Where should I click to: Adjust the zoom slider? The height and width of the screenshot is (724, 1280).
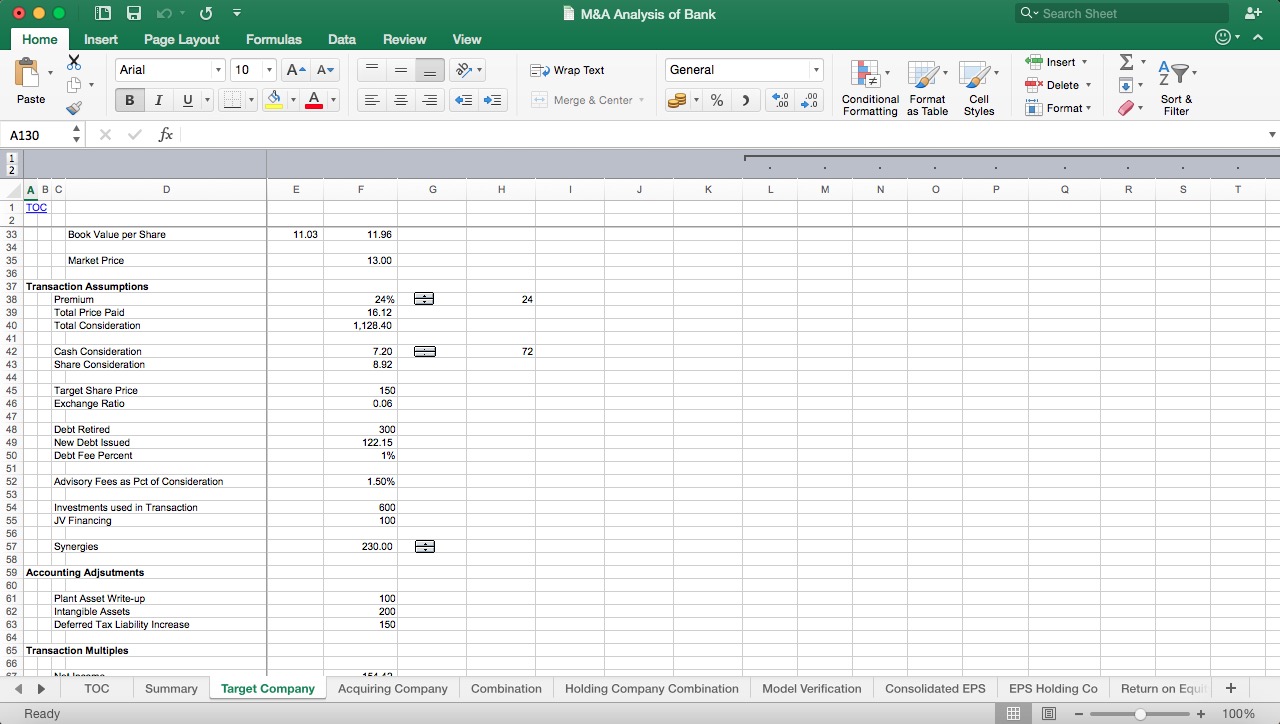[x=1140, y=714]
